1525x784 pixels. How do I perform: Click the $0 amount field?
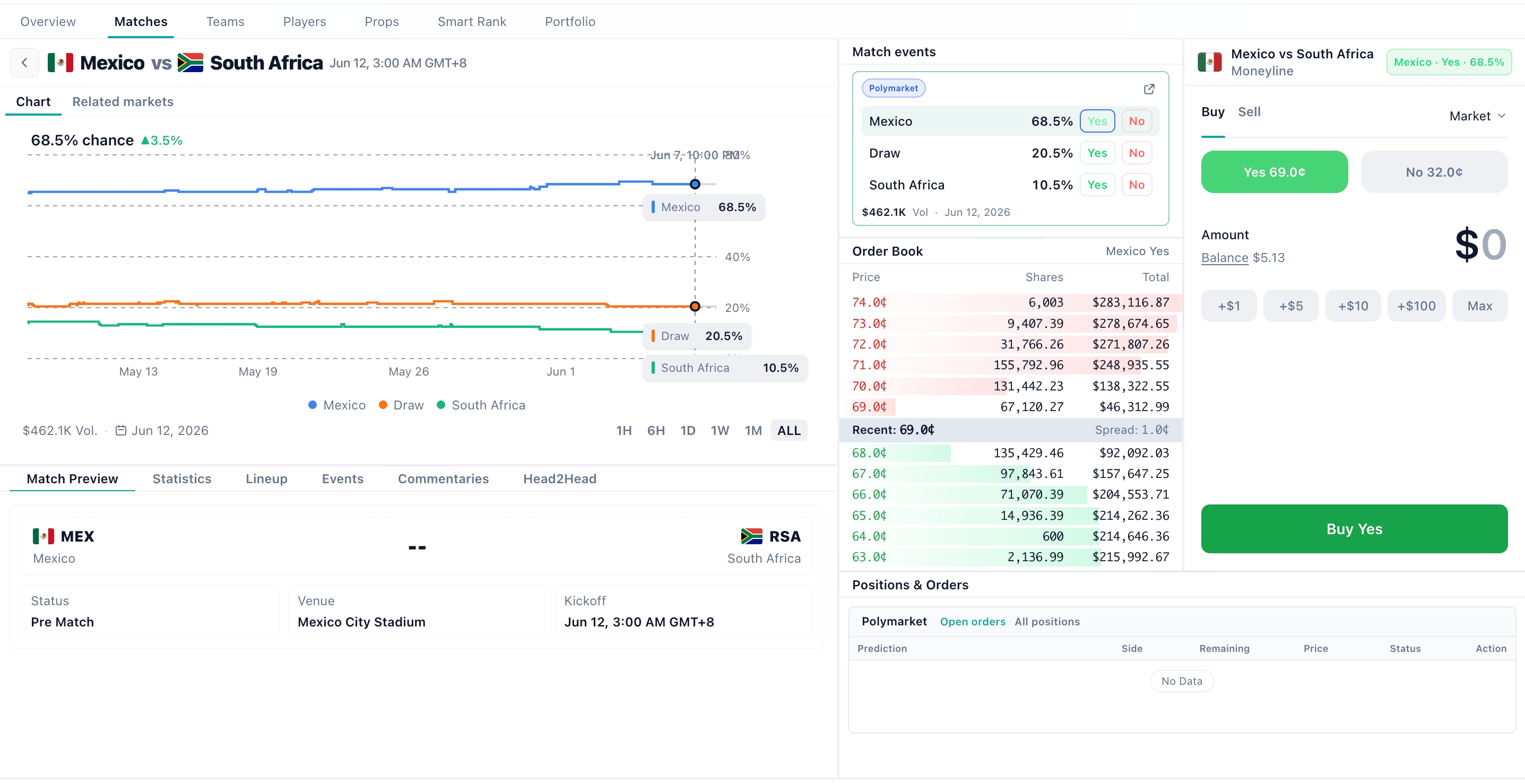pyautogui.click(x=1480, y=245)
